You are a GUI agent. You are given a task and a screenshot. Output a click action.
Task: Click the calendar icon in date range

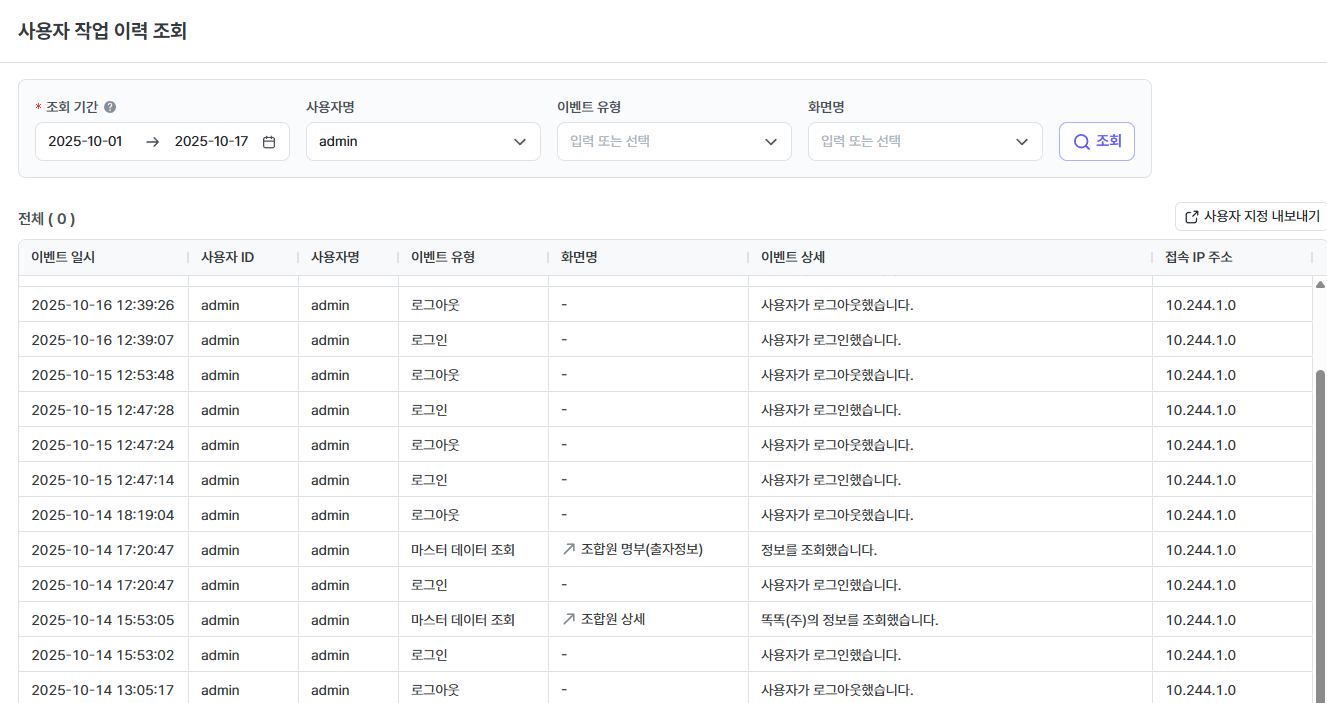point(269,142)
